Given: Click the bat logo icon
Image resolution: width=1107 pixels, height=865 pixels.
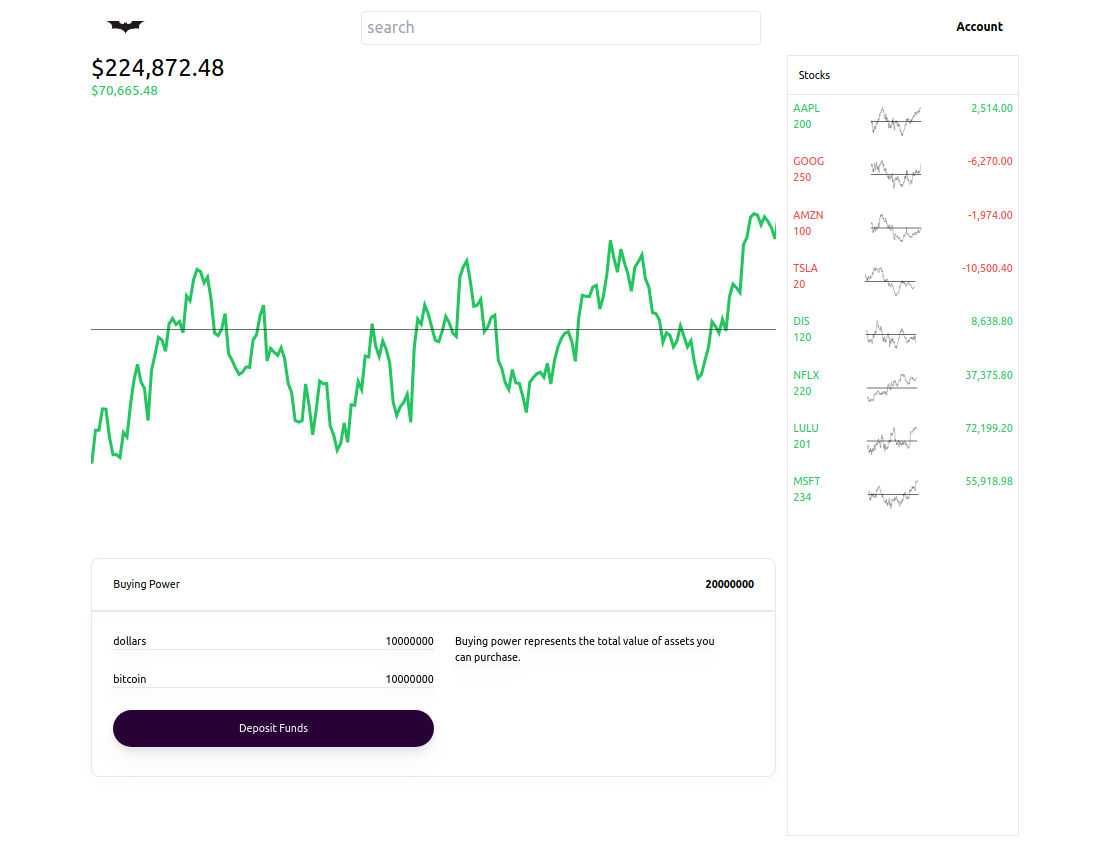Looking at the screenshot, I should (126, 27).
